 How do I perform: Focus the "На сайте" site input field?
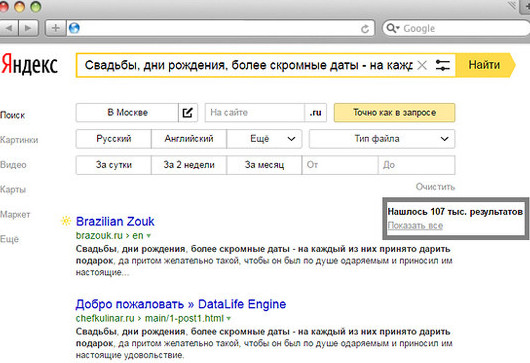click(x=255, y=113)
